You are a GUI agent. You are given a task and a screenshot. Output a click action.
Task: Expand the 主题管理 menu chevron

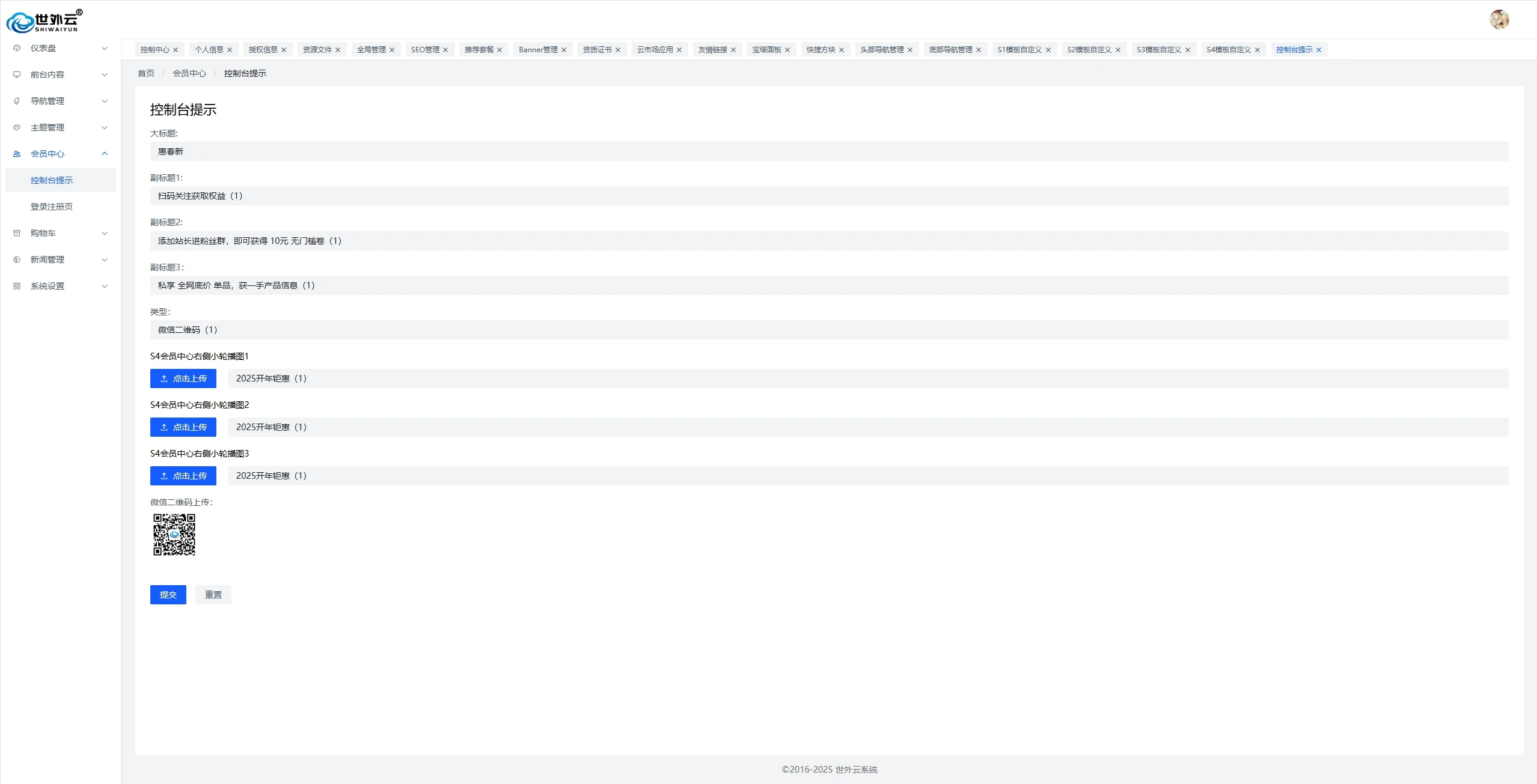(x=105, y=127)
